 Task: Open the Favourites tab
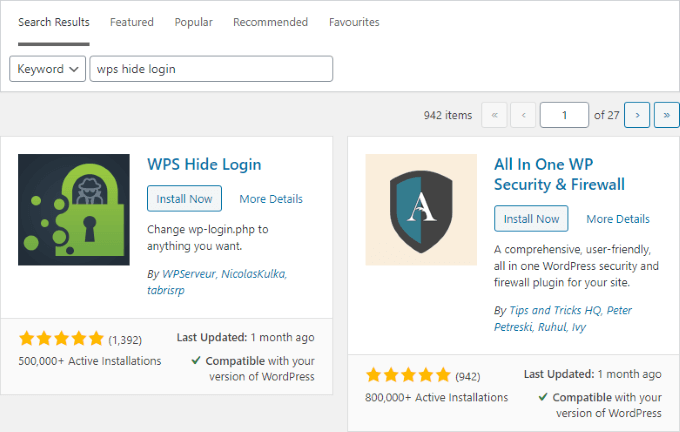[354, 22]
